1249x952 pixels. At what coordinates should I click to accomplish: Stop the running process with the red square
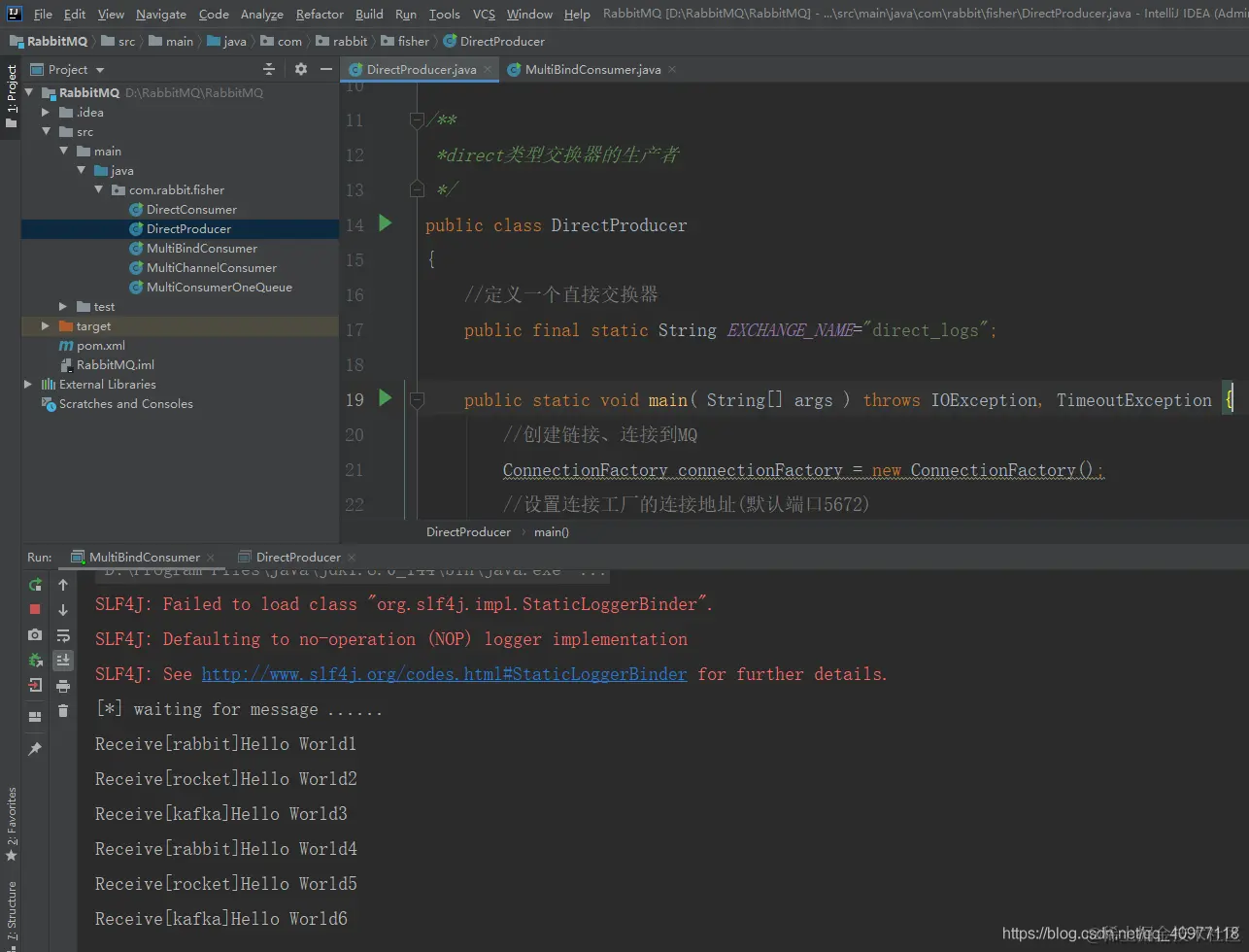coord(35,609)
